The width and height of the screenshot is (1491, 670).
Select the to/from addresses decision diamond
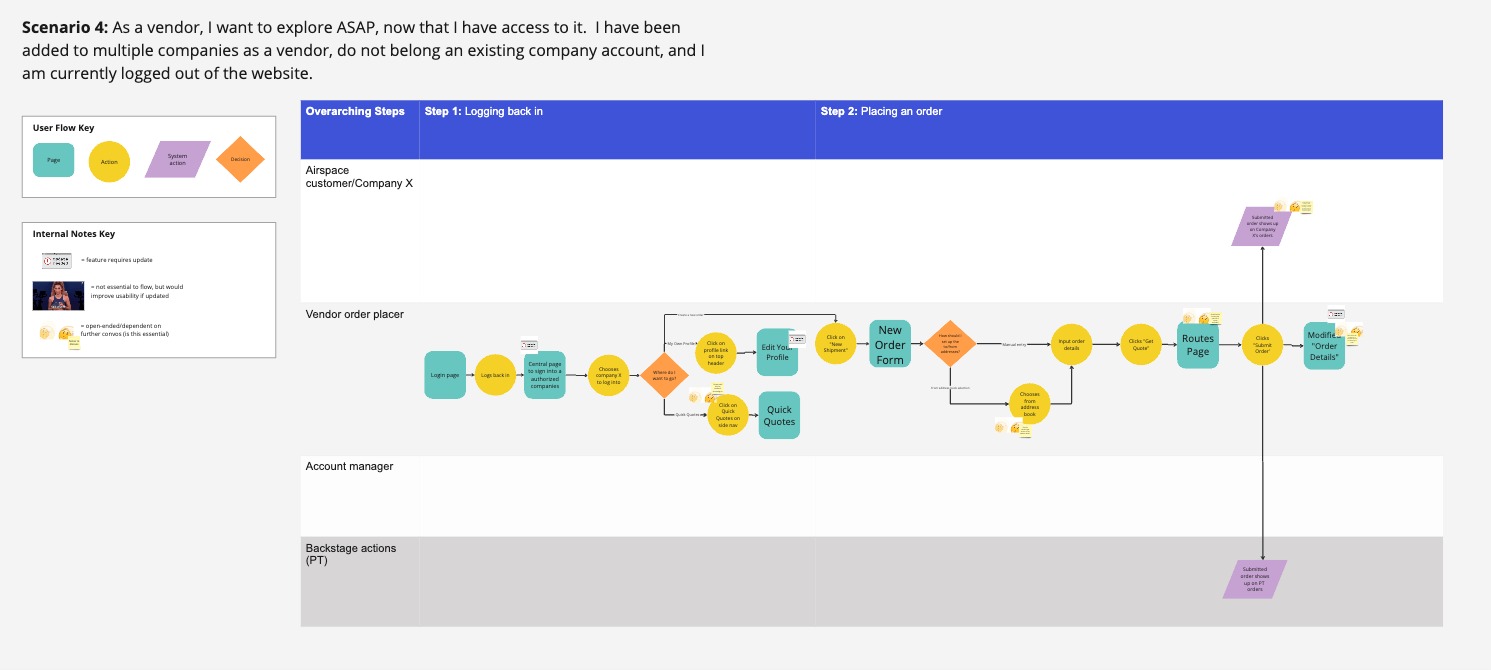(949, 345)
